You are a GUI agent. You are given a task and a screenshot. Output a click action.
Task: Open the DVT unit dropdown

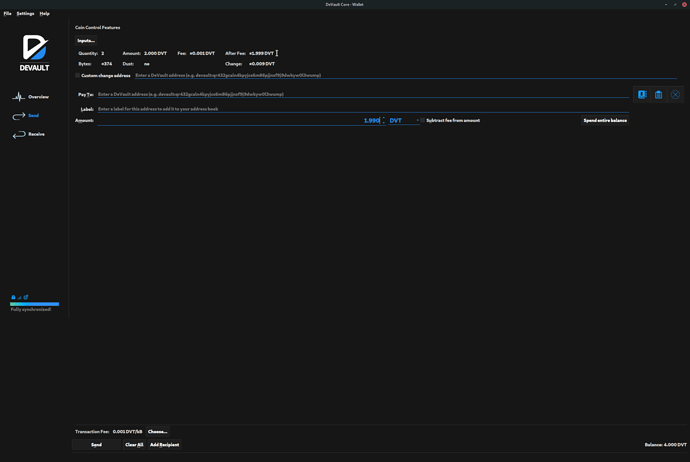click(x=404, y=121)
